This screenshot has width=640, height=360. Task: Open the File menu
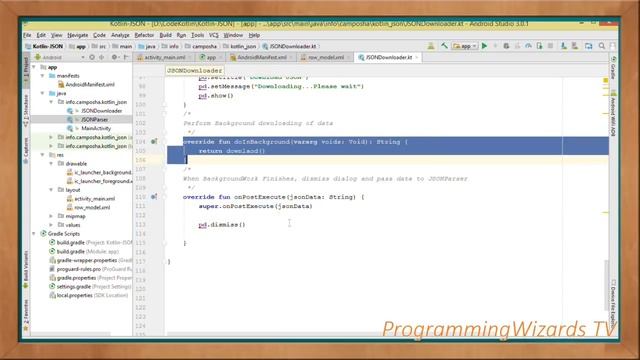pos(27,36)
